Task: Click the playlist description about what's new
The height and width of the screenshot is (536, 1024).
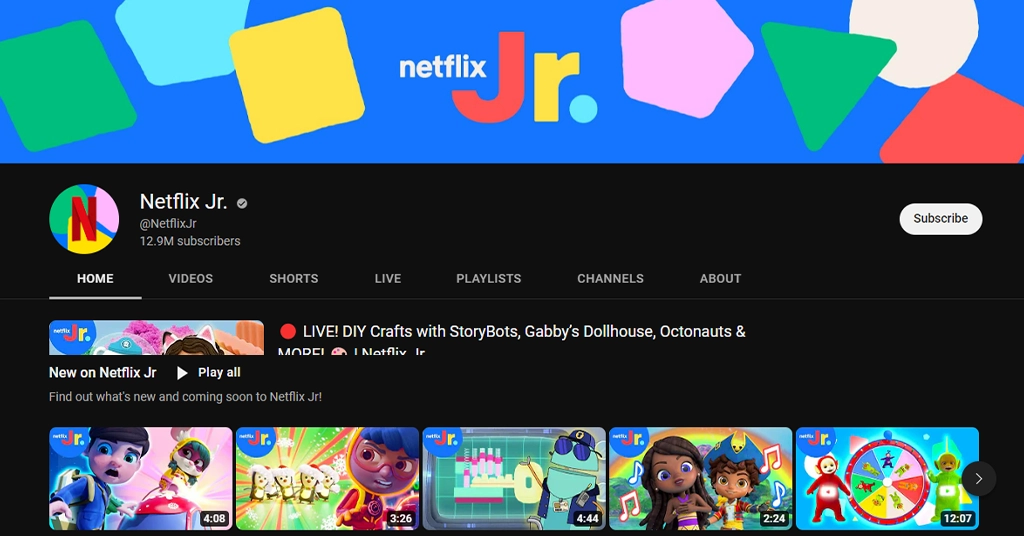Action: pyautogui.click(x=185, y=397)
